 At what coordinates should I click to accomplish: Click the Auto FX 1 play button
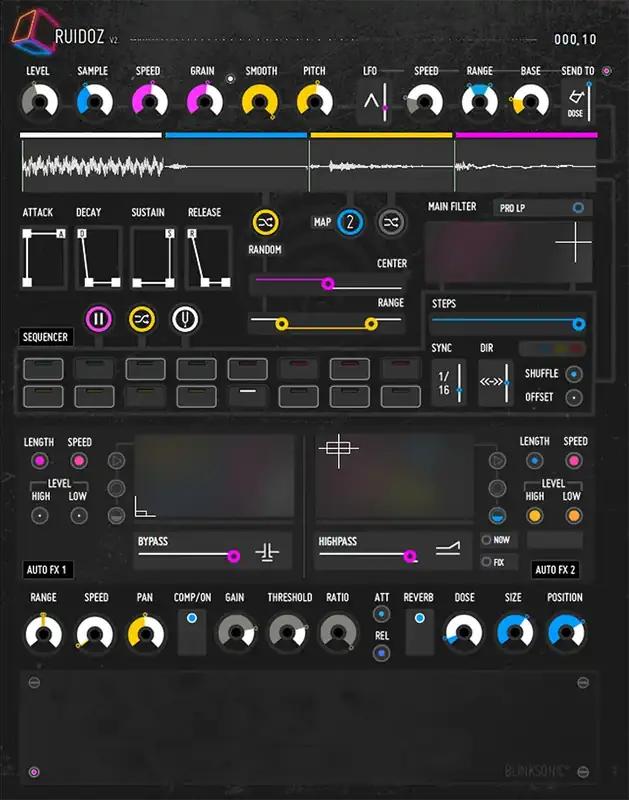coord(116,461)
